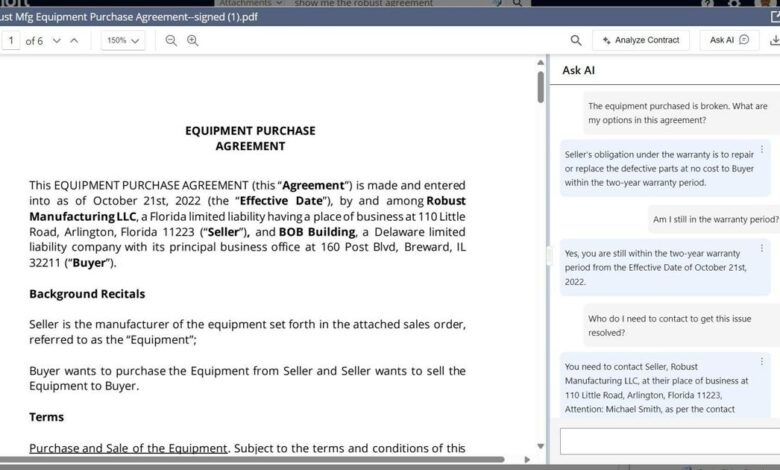Click the scroll up arrow of the document
The image size is (780, 470).
(x=541, y=63)
